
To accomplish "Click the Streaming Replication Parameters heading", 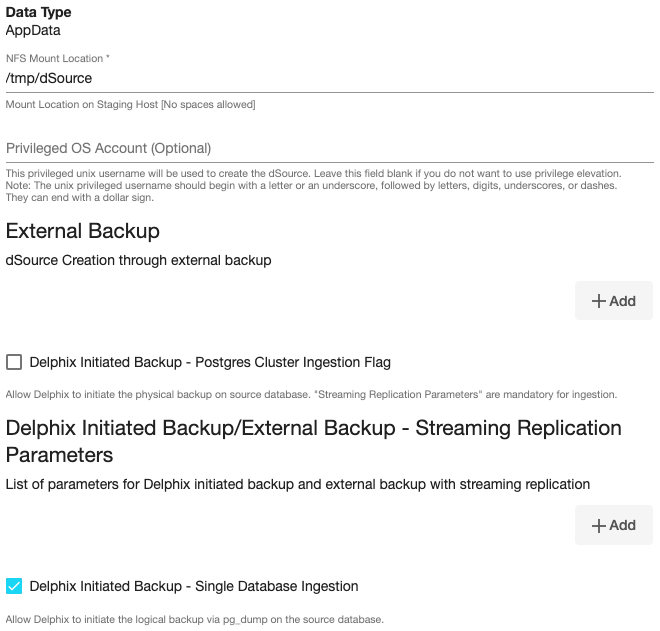I will point(313,441).
